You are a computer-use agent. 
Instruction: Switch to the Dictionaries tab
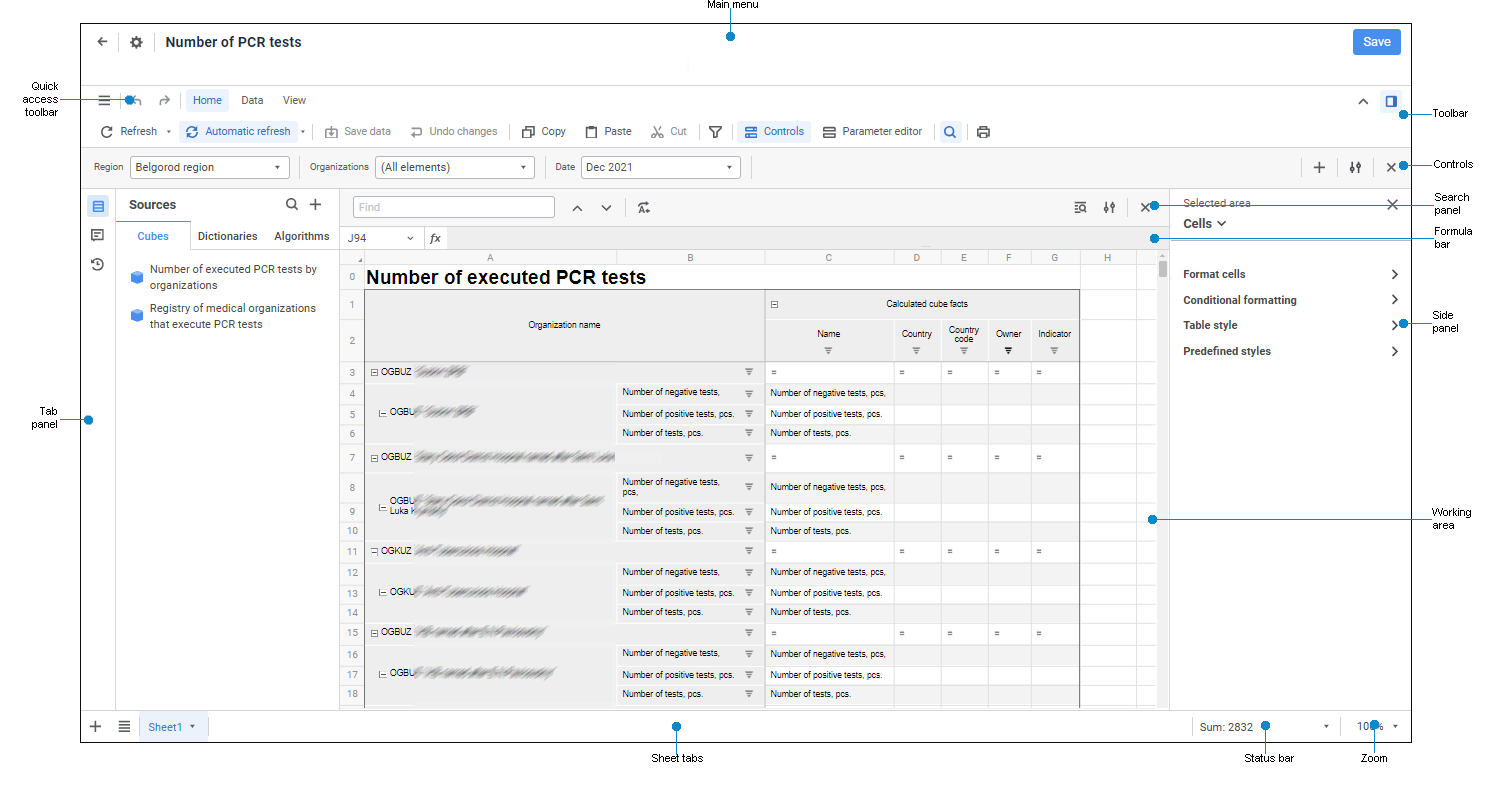pyautogui.click(x=227, y=236)
